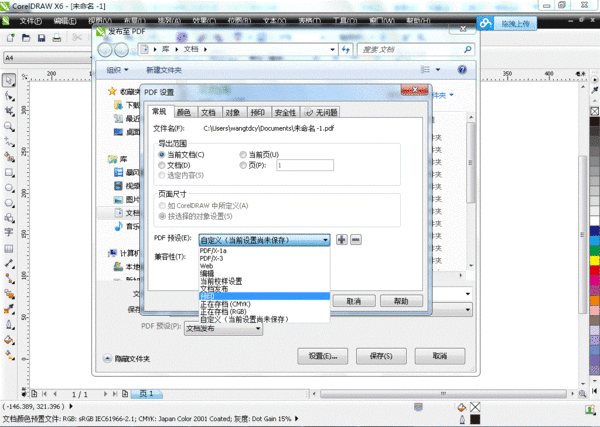Click 取消 in PDF settings dialog

tap(354, 301)
